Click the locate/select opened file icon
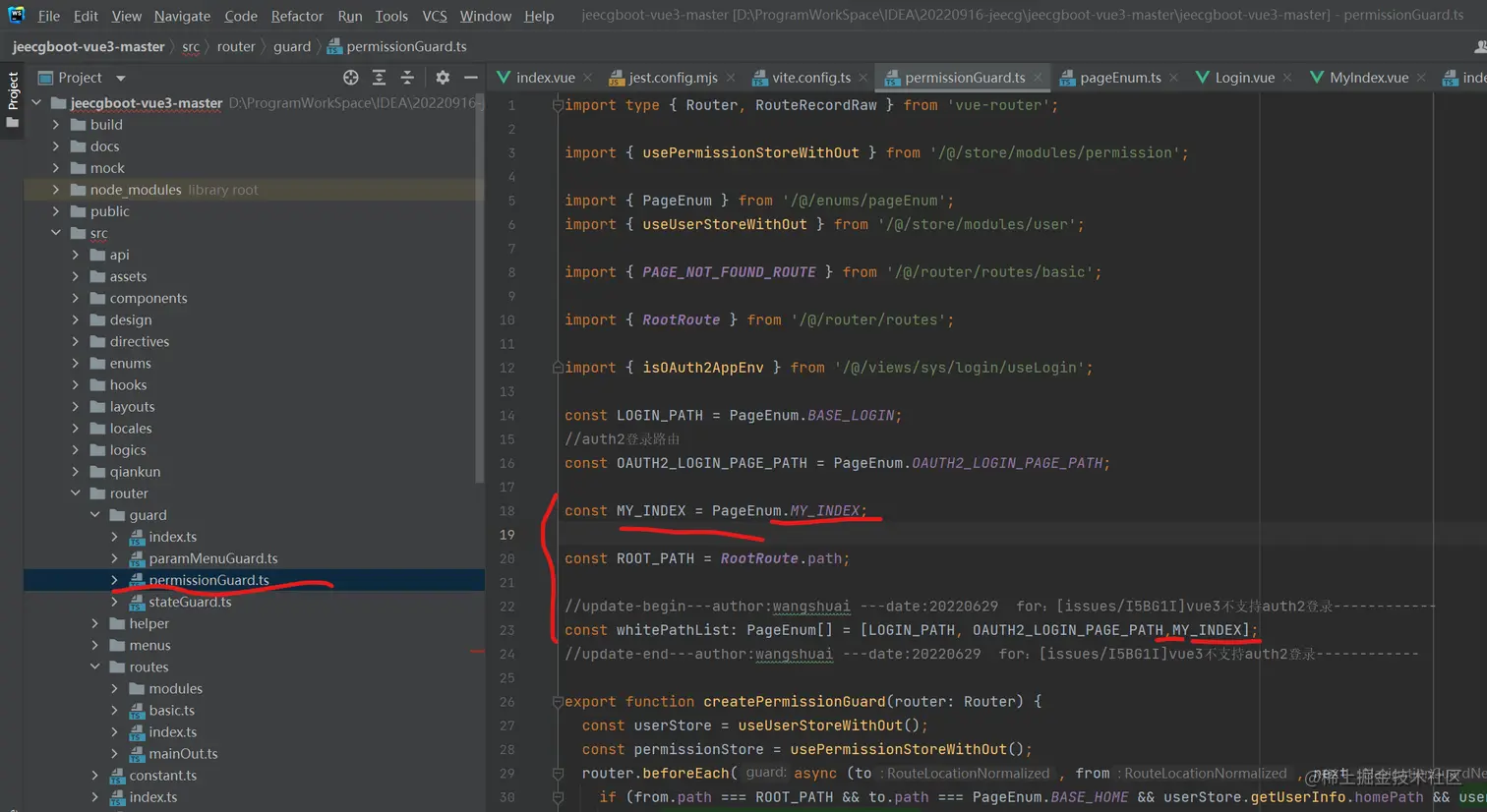The image size is (1487, 812). point(350,78)
